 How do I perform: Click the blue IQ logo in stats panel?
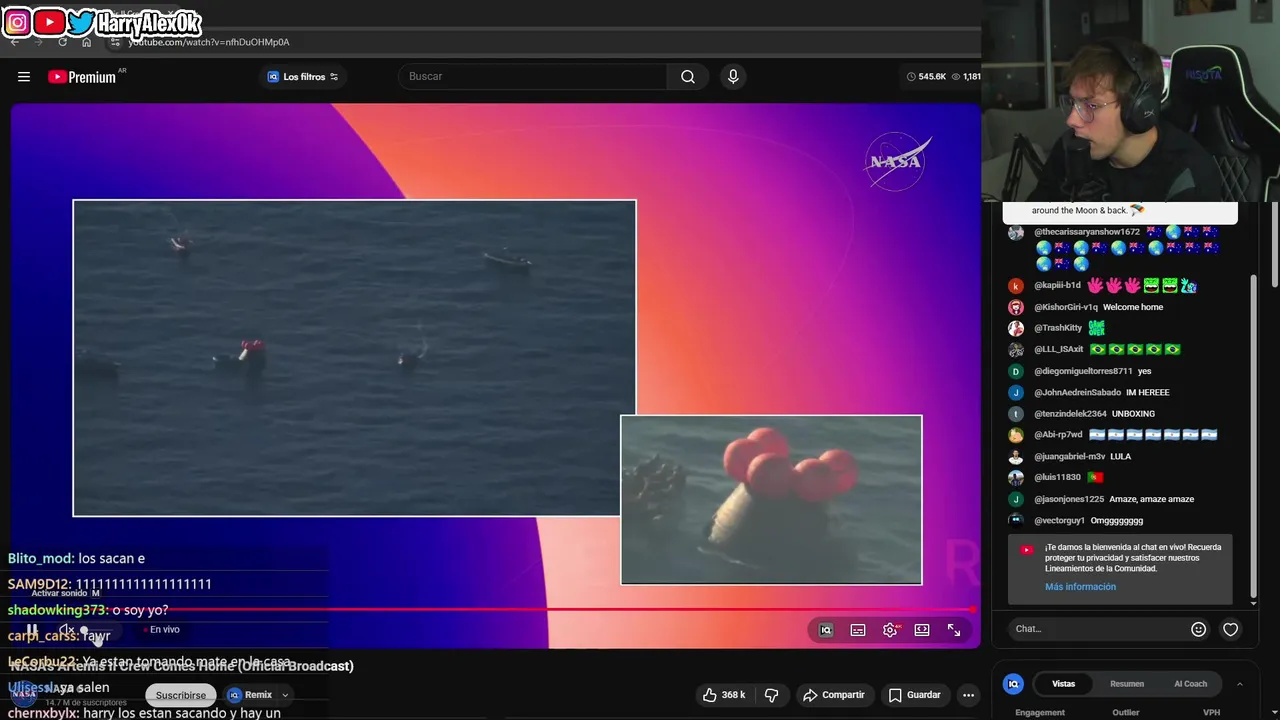[x=1013, y=684]
